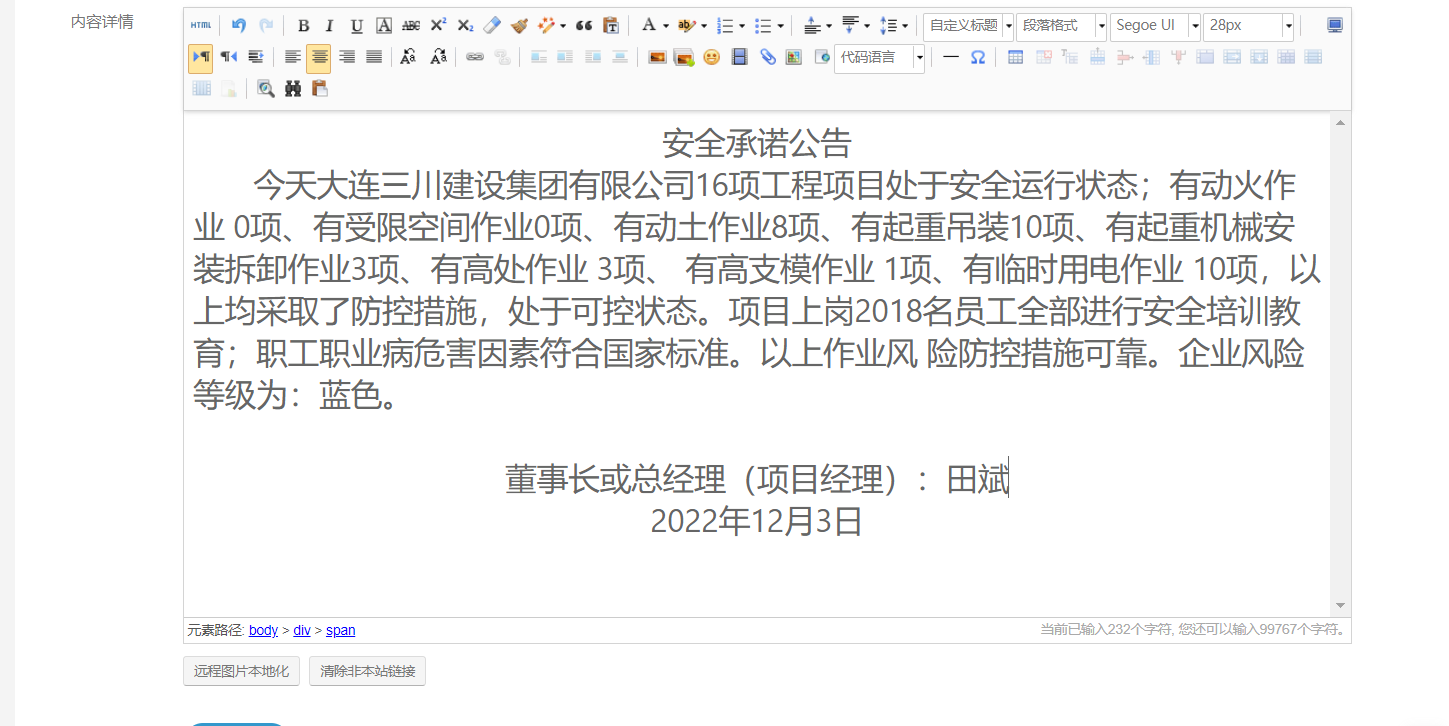Image resolution: width=1449 pixels, height=726 pixels.
Task: Preview the content with magnifier icon
Action: tap(265, 89)
